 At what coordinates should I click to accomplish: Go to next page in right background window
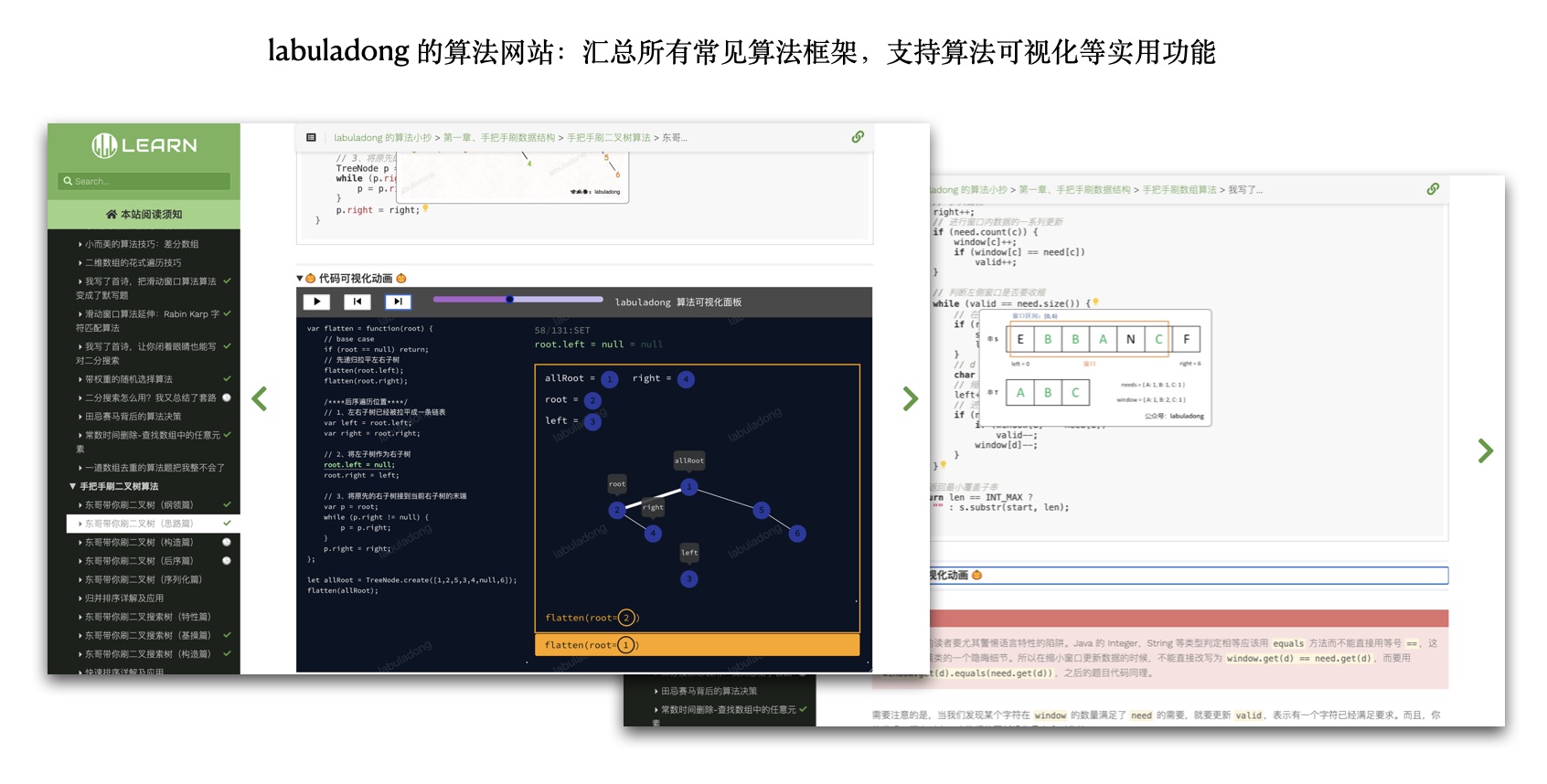1486,450
